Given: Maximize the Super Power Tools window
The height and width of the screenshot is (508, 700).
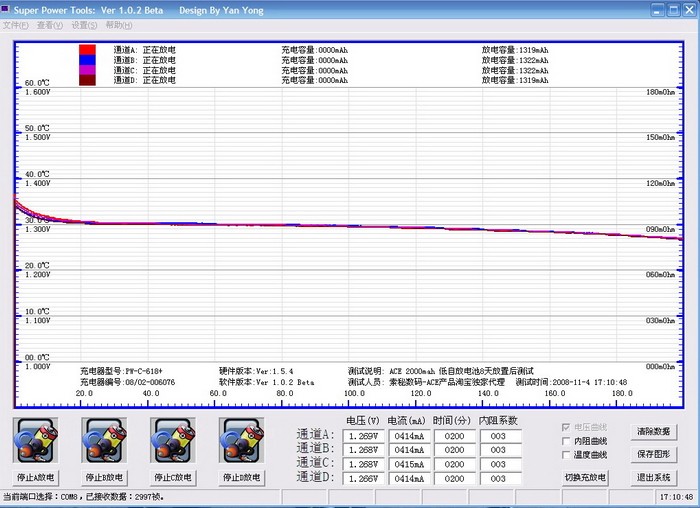Looking at the screenshot, I should (x=674, y=10).
